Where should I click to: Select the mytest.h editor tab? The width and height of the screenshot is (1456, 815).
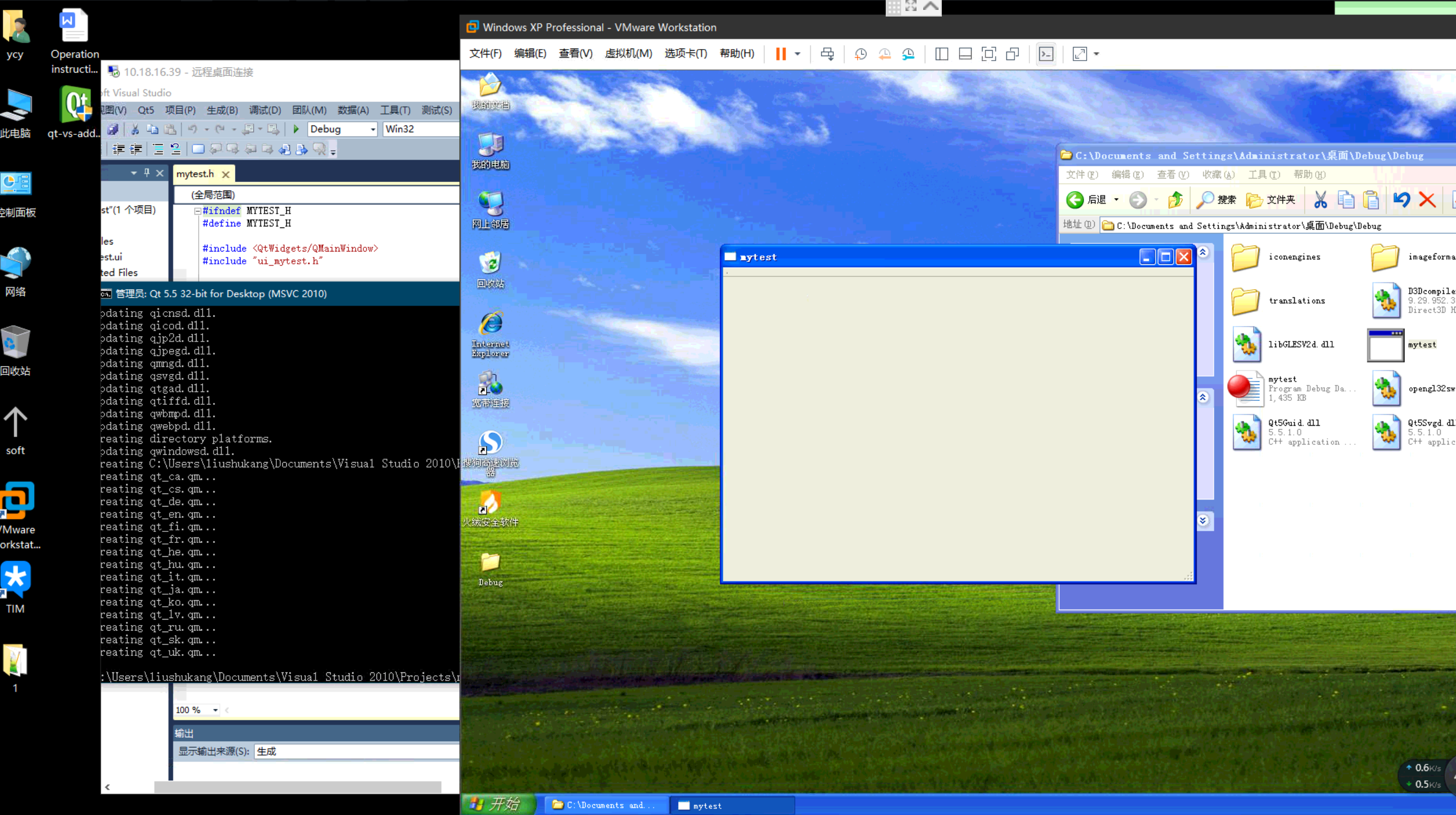tap(195, 173)
